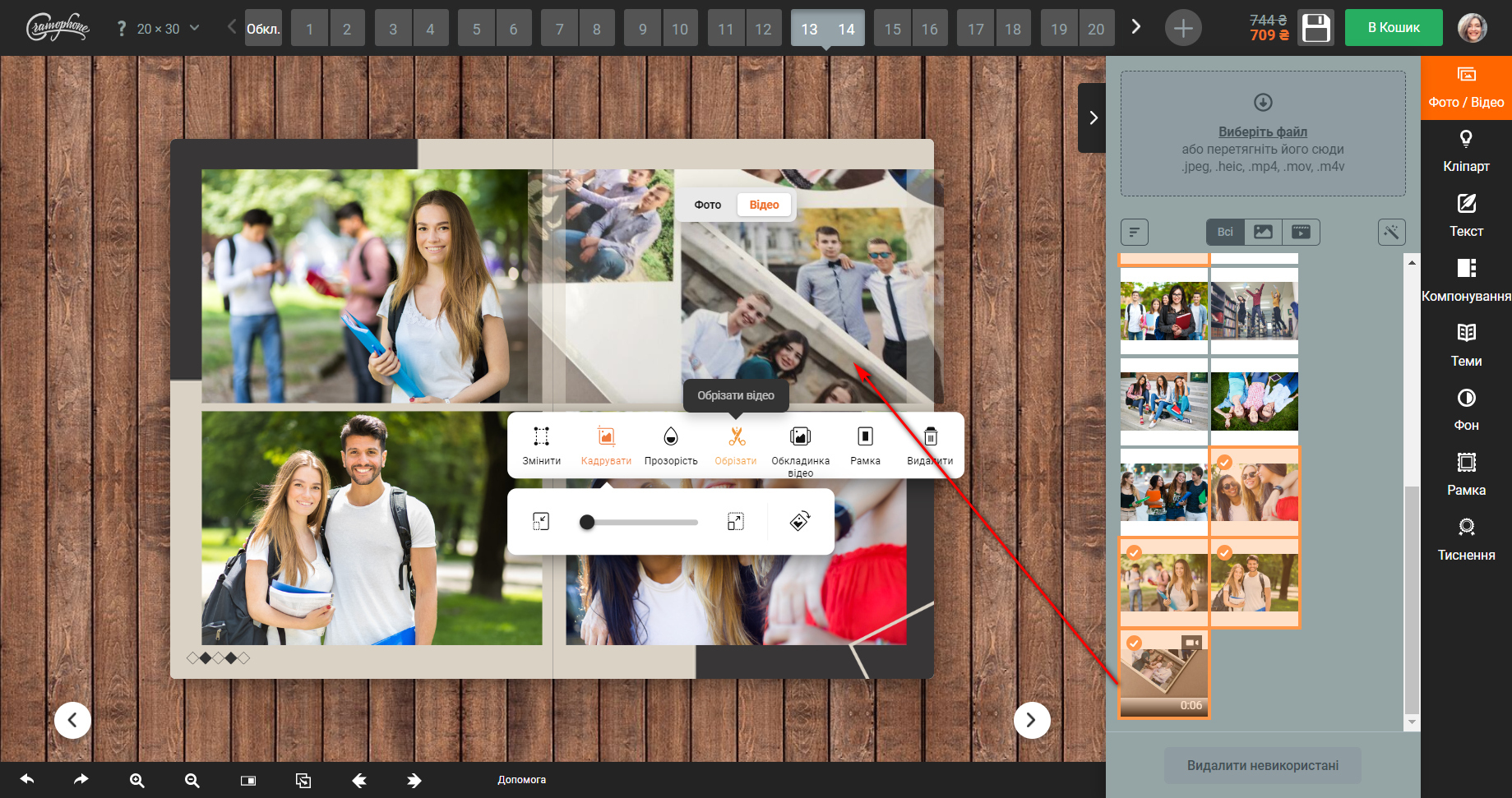Open the media sort options menu
This screenshot has width=1512, height=798.
click(1135, 232)
